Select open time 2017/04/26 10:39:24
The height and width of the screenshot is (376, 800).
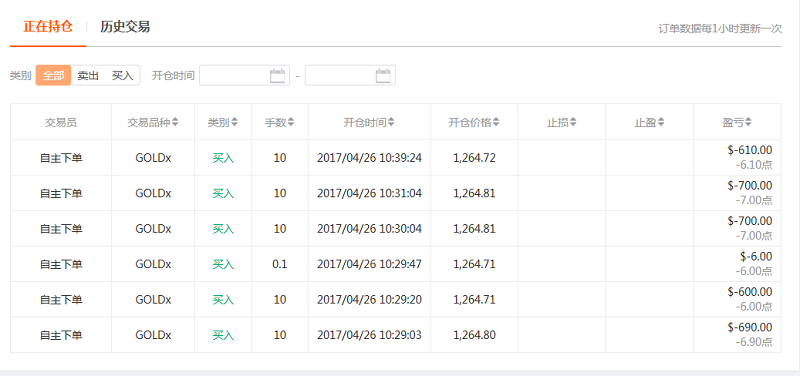[x=369, y=158]
